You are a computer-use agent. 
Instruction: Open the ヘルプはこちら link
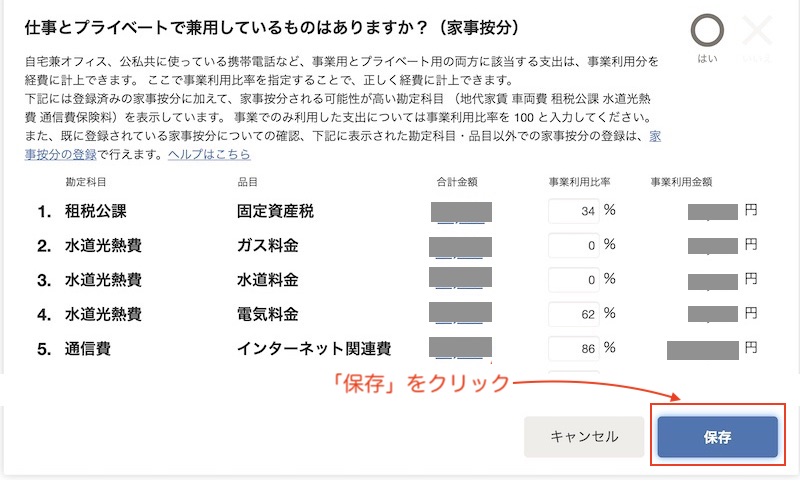coord(209,154)
